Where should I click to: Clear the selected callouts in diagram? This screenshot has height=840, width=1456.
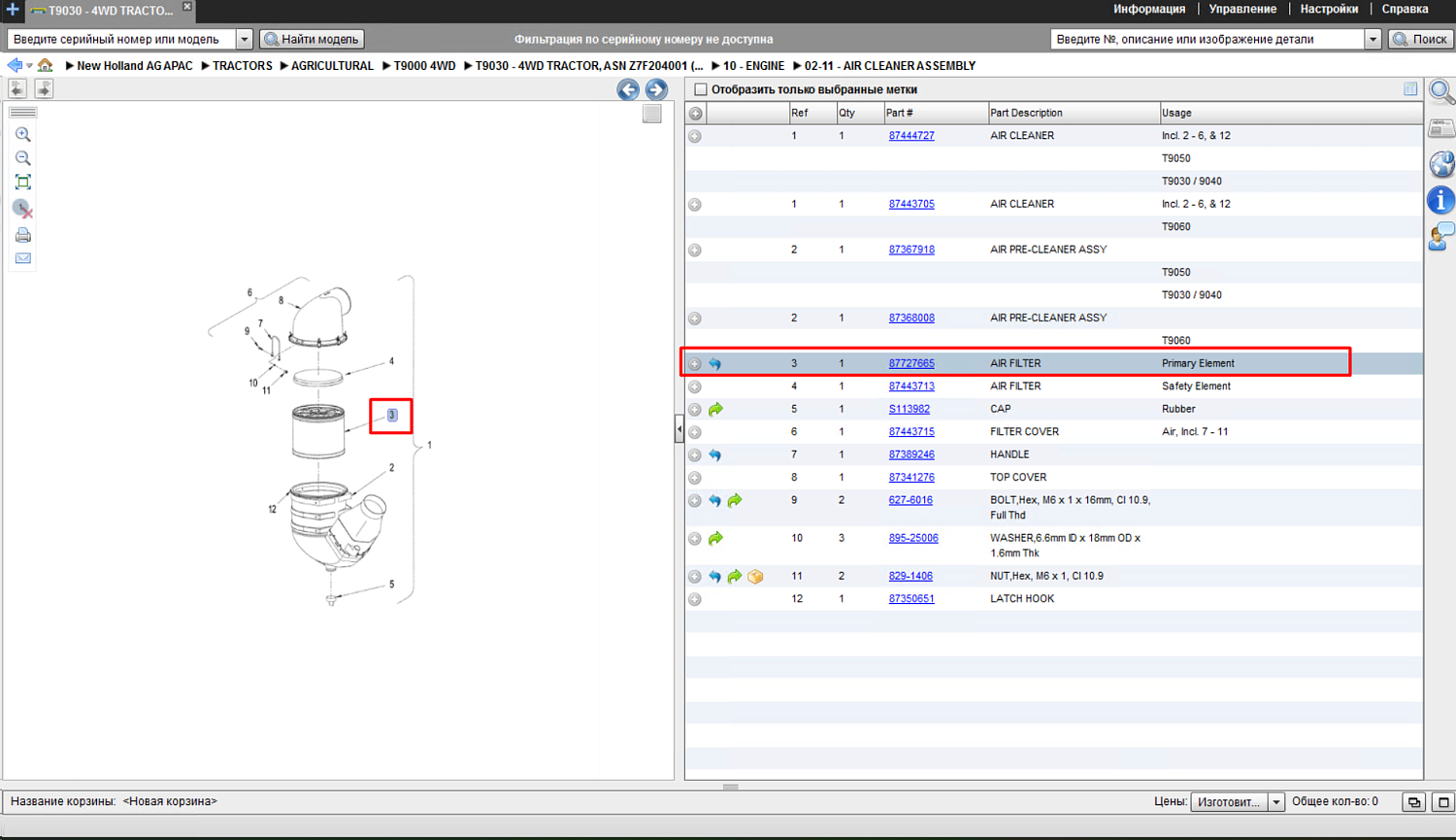(22, 209)
